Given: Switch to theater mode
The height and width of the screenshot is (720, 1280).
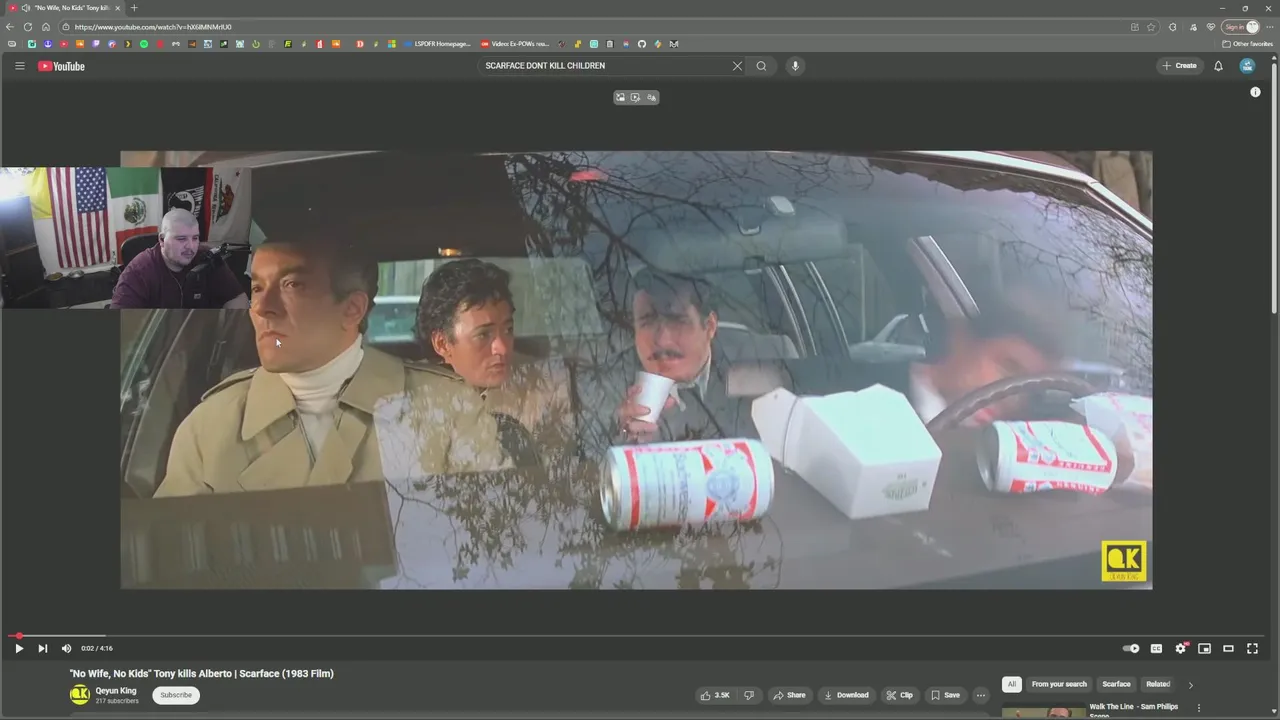Looking at the screenshot, I should click(1228, 648).
